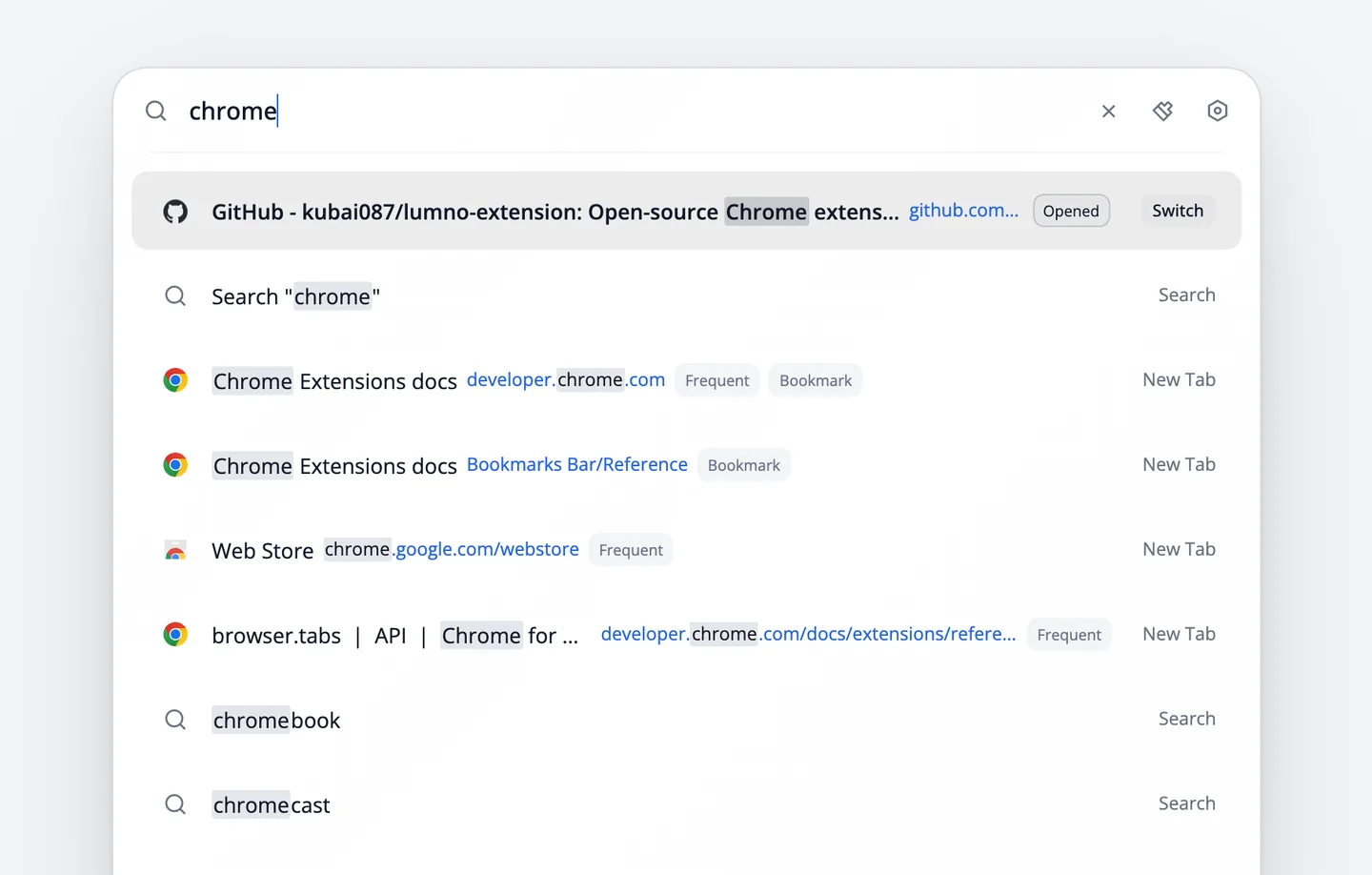Click the GitHub logo icon on first result
The height and width of the screenshot is (875, 1372).
coord(175,212)
